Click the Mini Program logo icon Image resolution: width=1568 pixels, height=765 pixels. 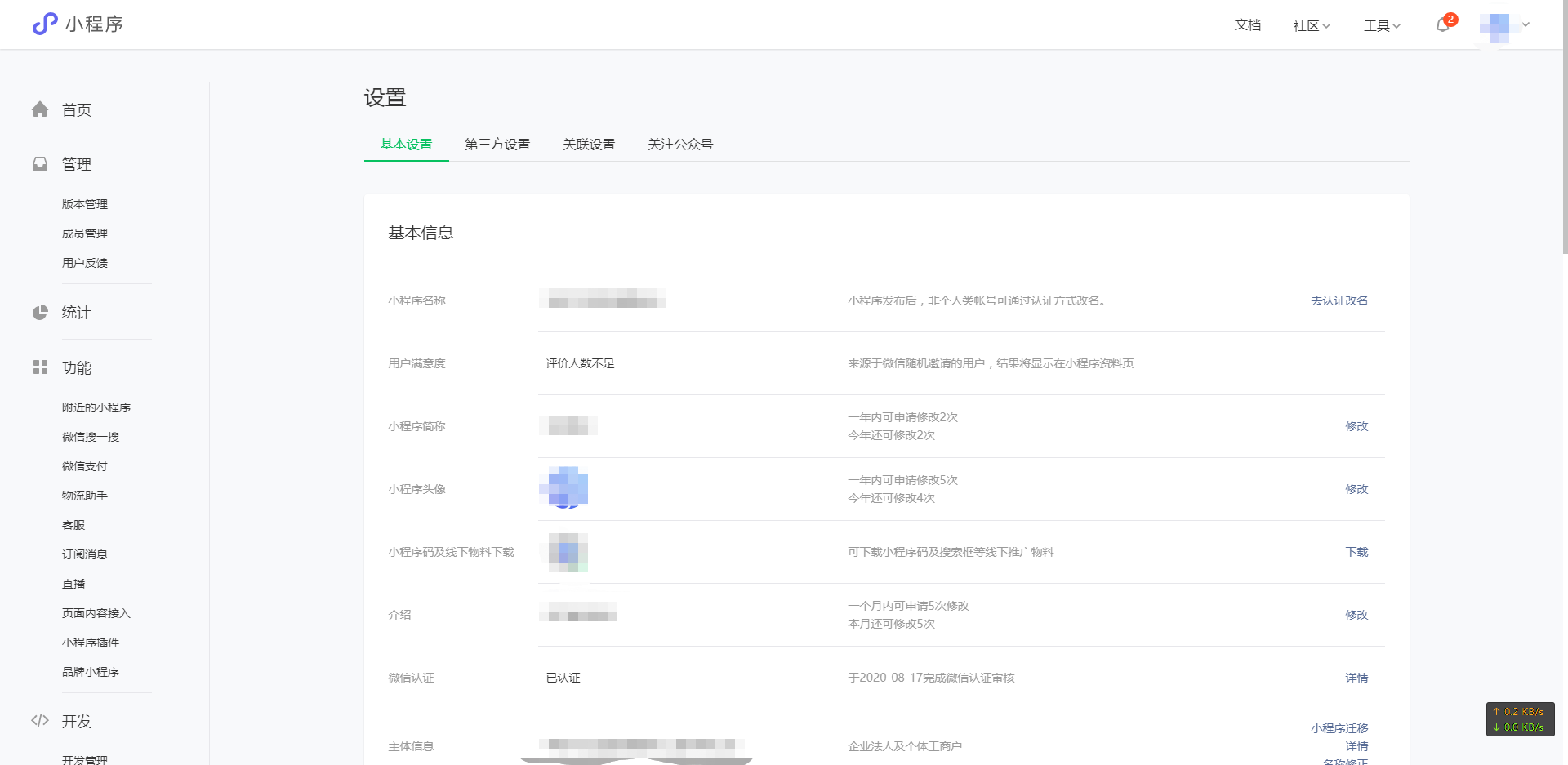point(45,24)
